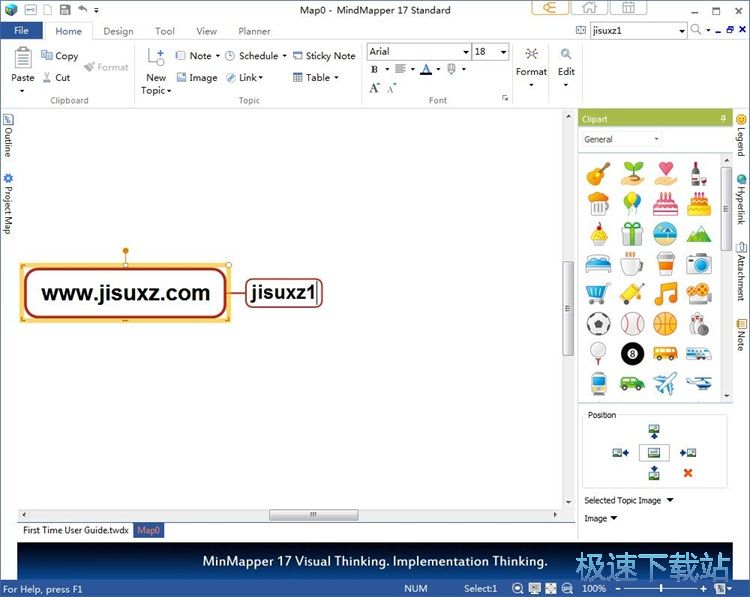The width and height of the screenshot is (750, 597).
Task: Open the Outline side panel
Action: pyautogui.click(x=8, y=135)
